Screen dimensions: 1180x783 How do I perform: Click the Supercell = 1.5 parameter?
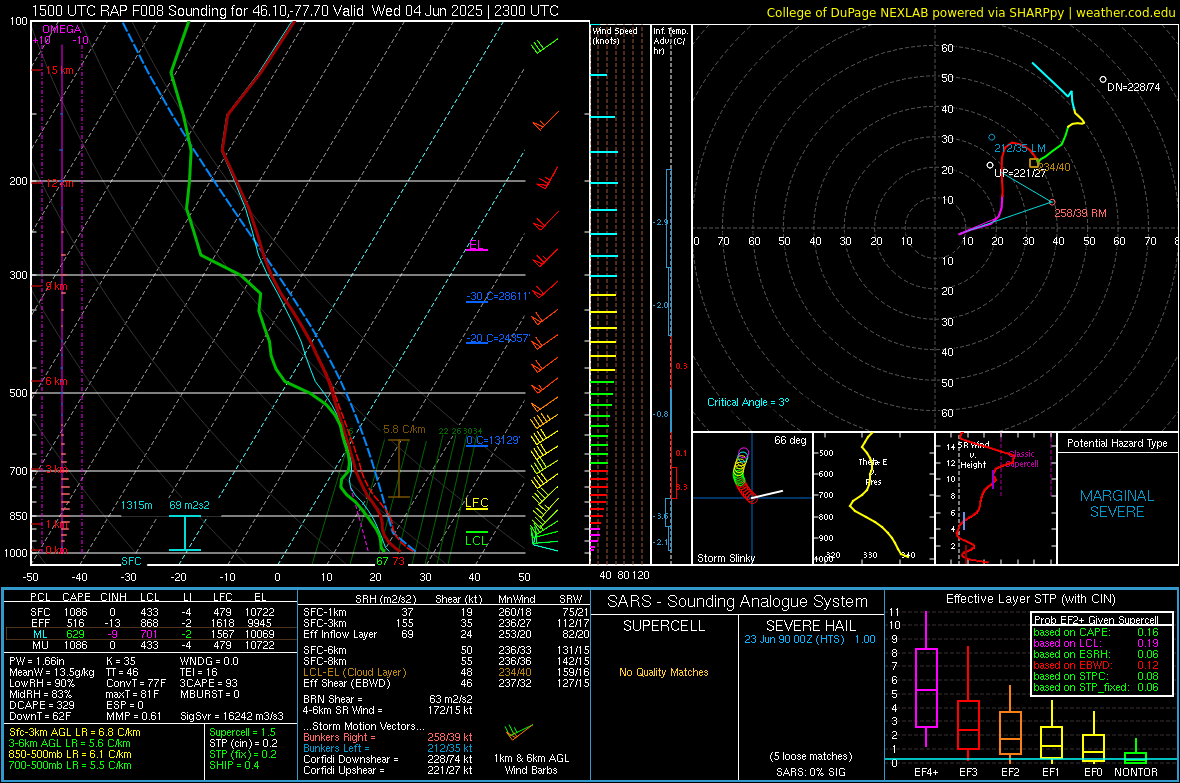pyautogui.click(x=242, y=732)
